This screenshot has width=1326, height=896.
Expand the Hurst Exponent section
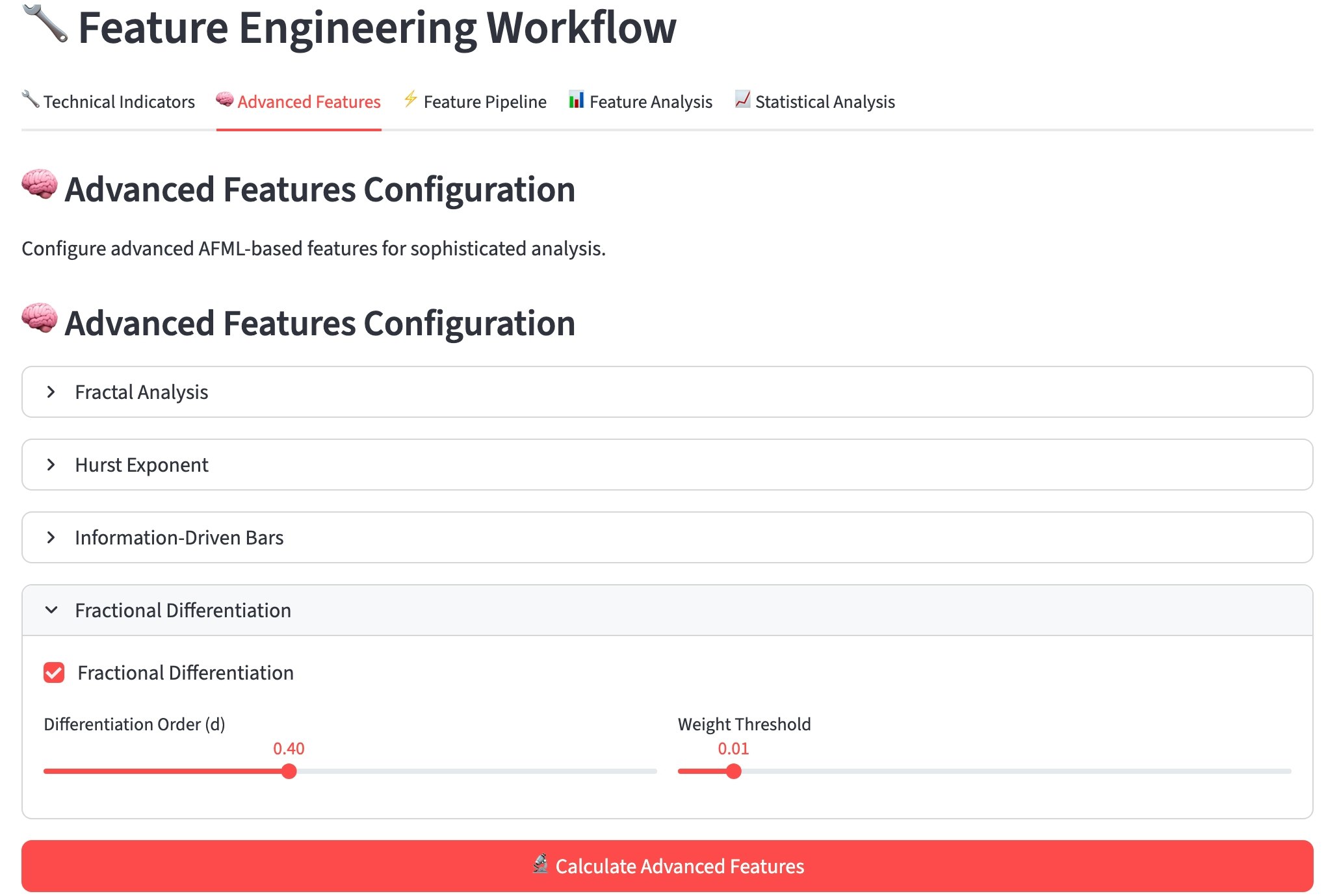[141, 464]
